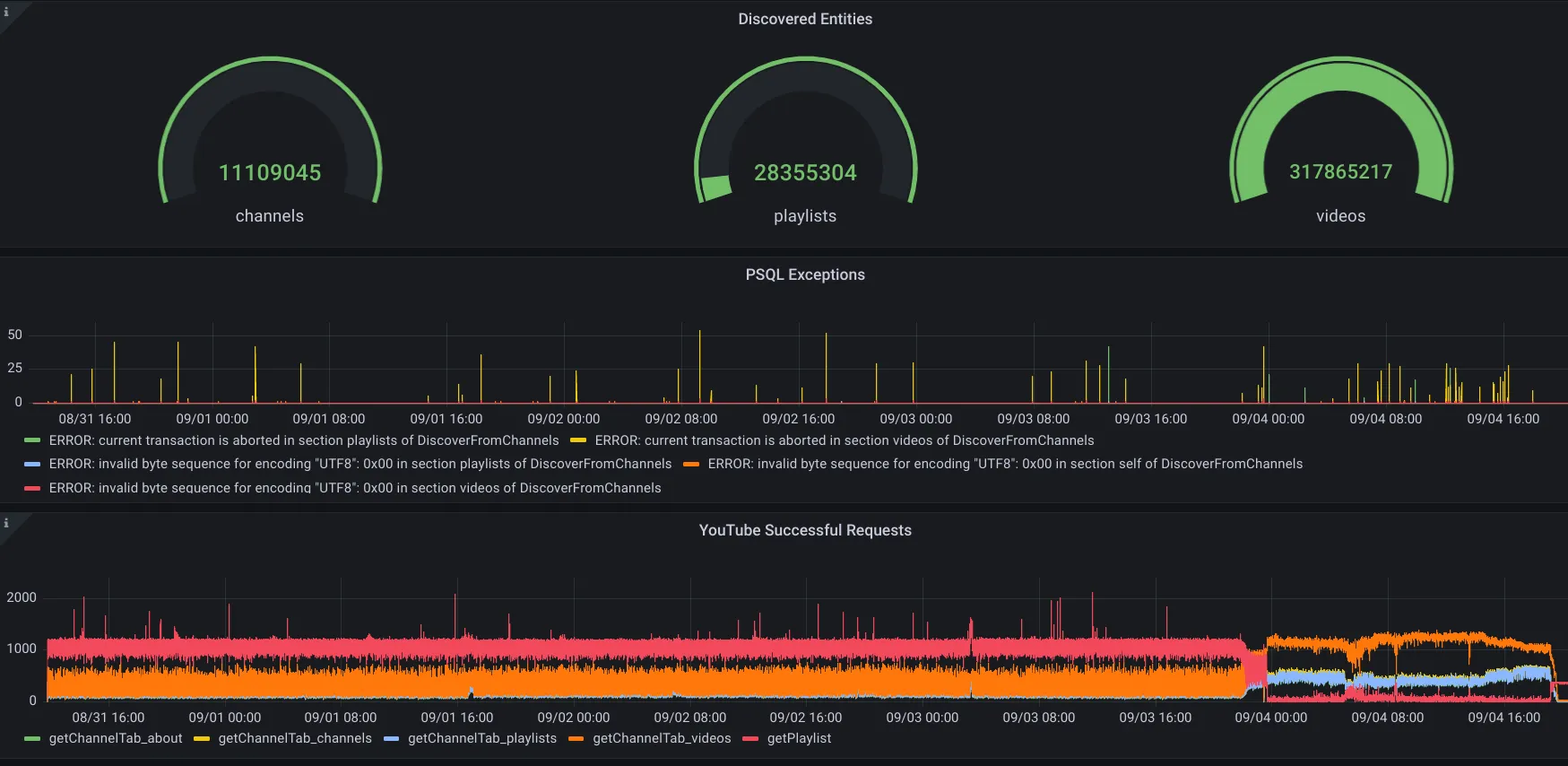Click 08/31 16:00 tick on Successful Requests axis
The image size is (1568, 766).
[x=108, y=718]
